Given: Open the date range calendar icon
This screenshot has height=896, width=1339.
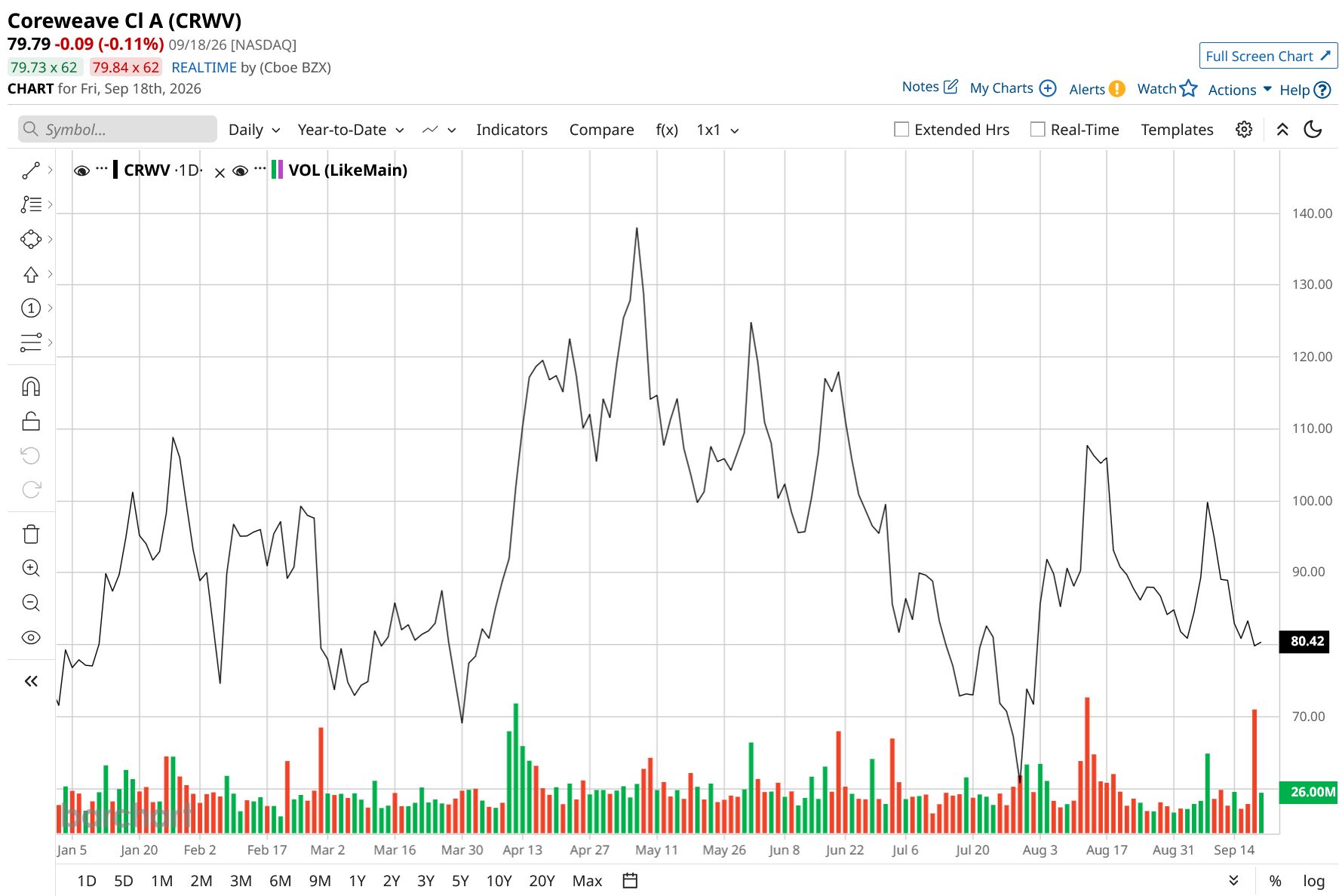Looking at the screenshot, I should tap(631, 880).
